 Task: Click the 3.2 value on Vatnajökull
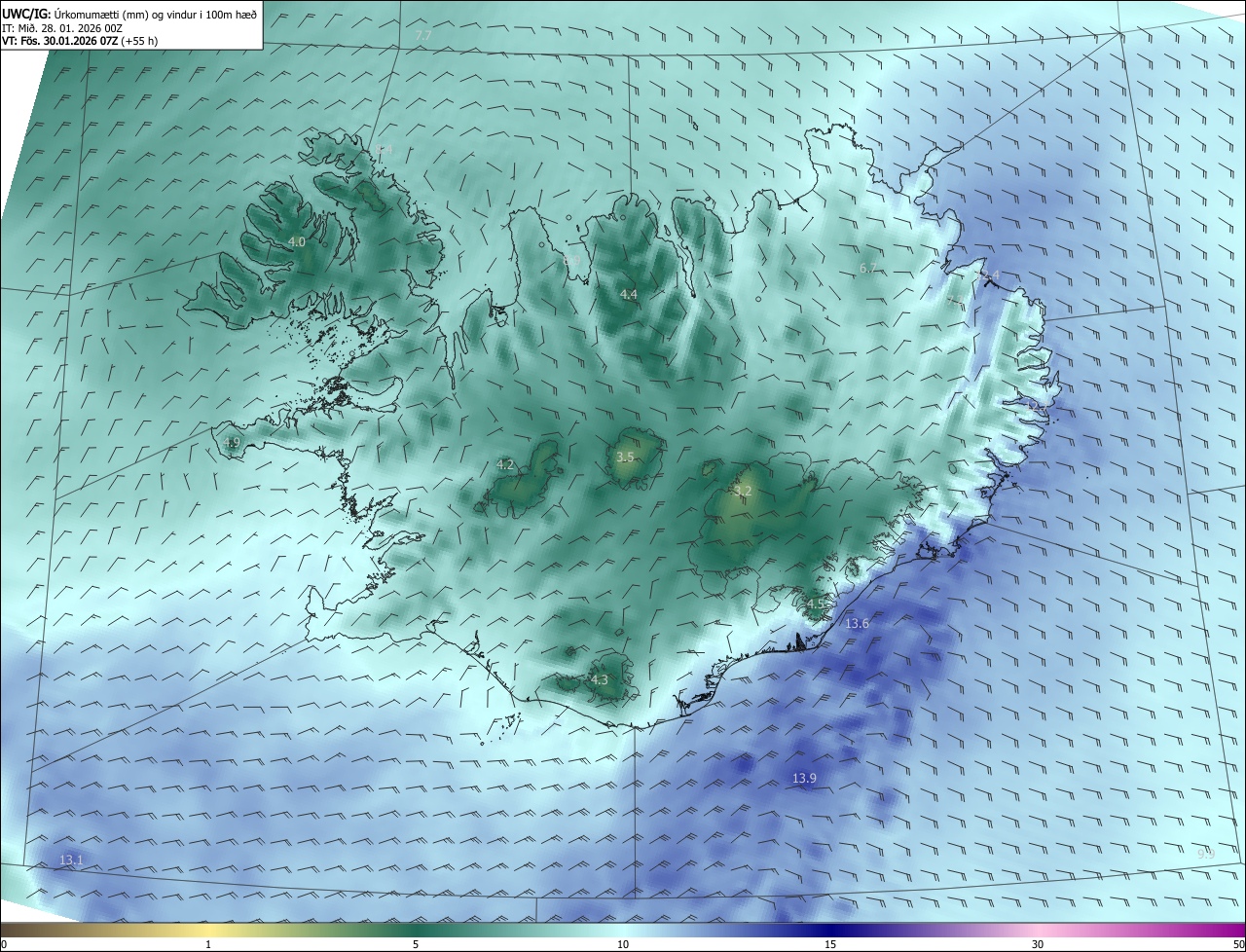743,491
